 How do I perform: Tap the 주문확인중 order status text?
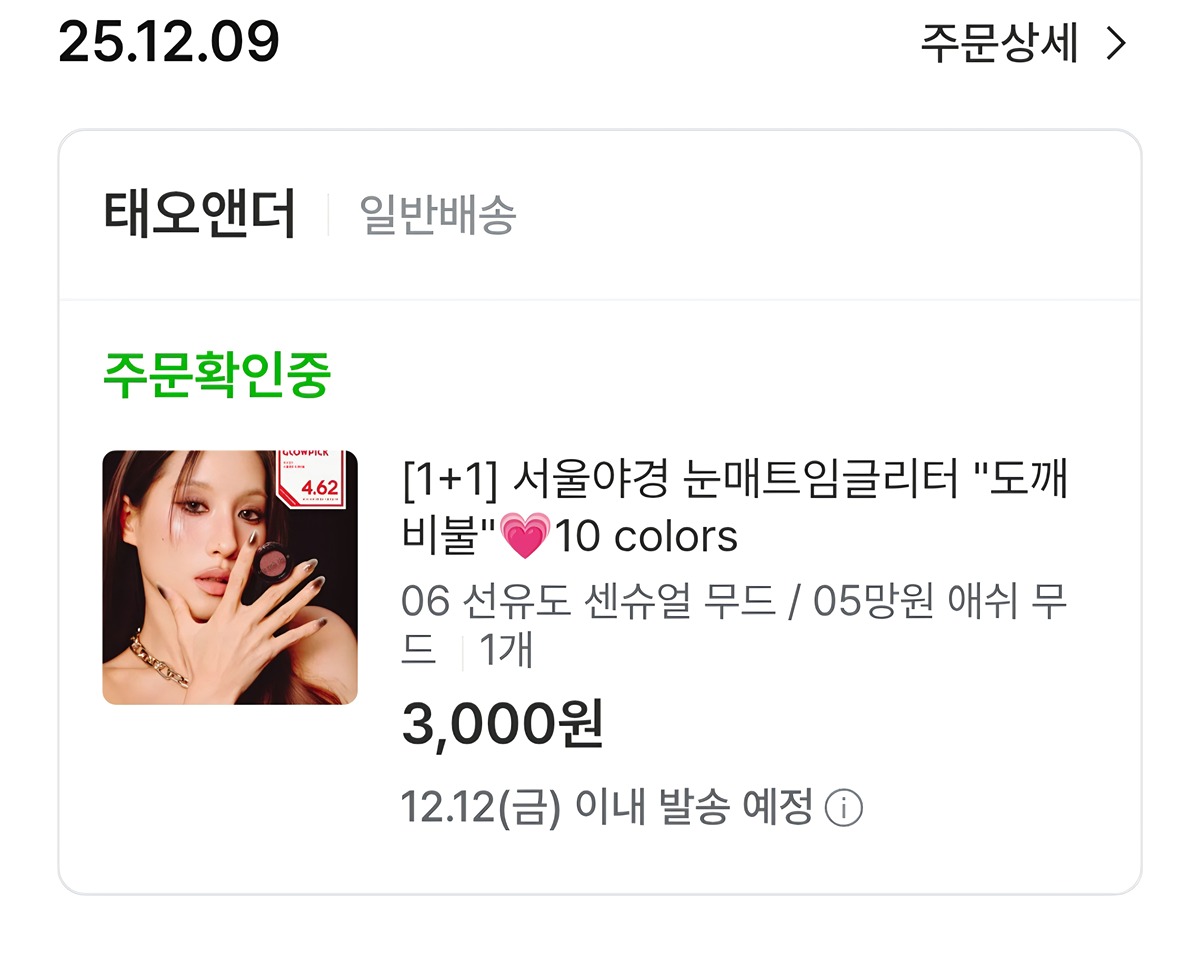tap(216, 375)
